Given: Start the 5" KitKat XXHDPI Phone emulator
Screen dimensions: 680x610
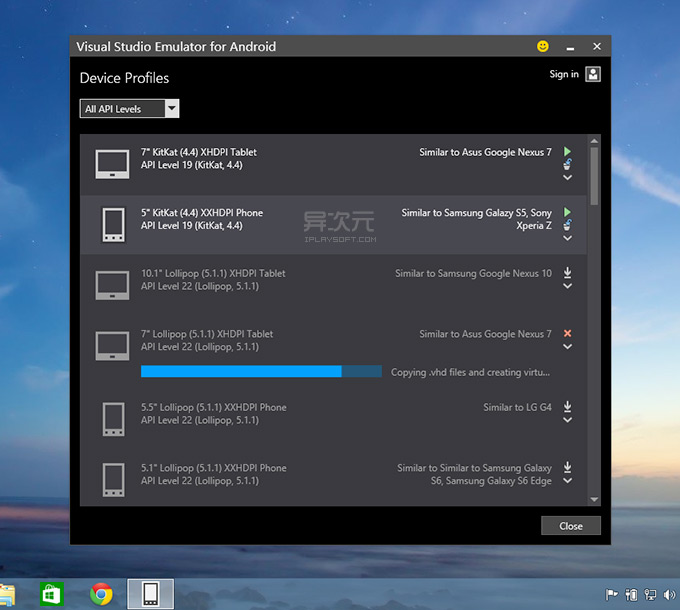Looking at the screenshot, I should pos(567,212).
